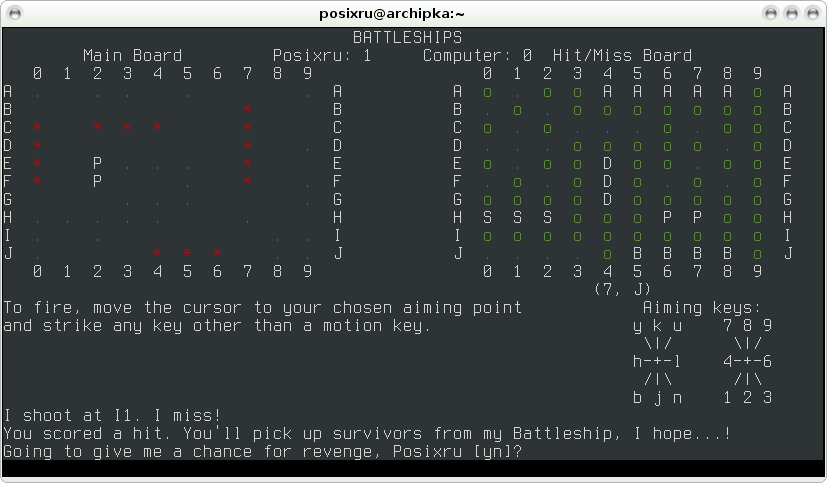Click the red hit marker in Main Board row B

[x=247, y=110]
